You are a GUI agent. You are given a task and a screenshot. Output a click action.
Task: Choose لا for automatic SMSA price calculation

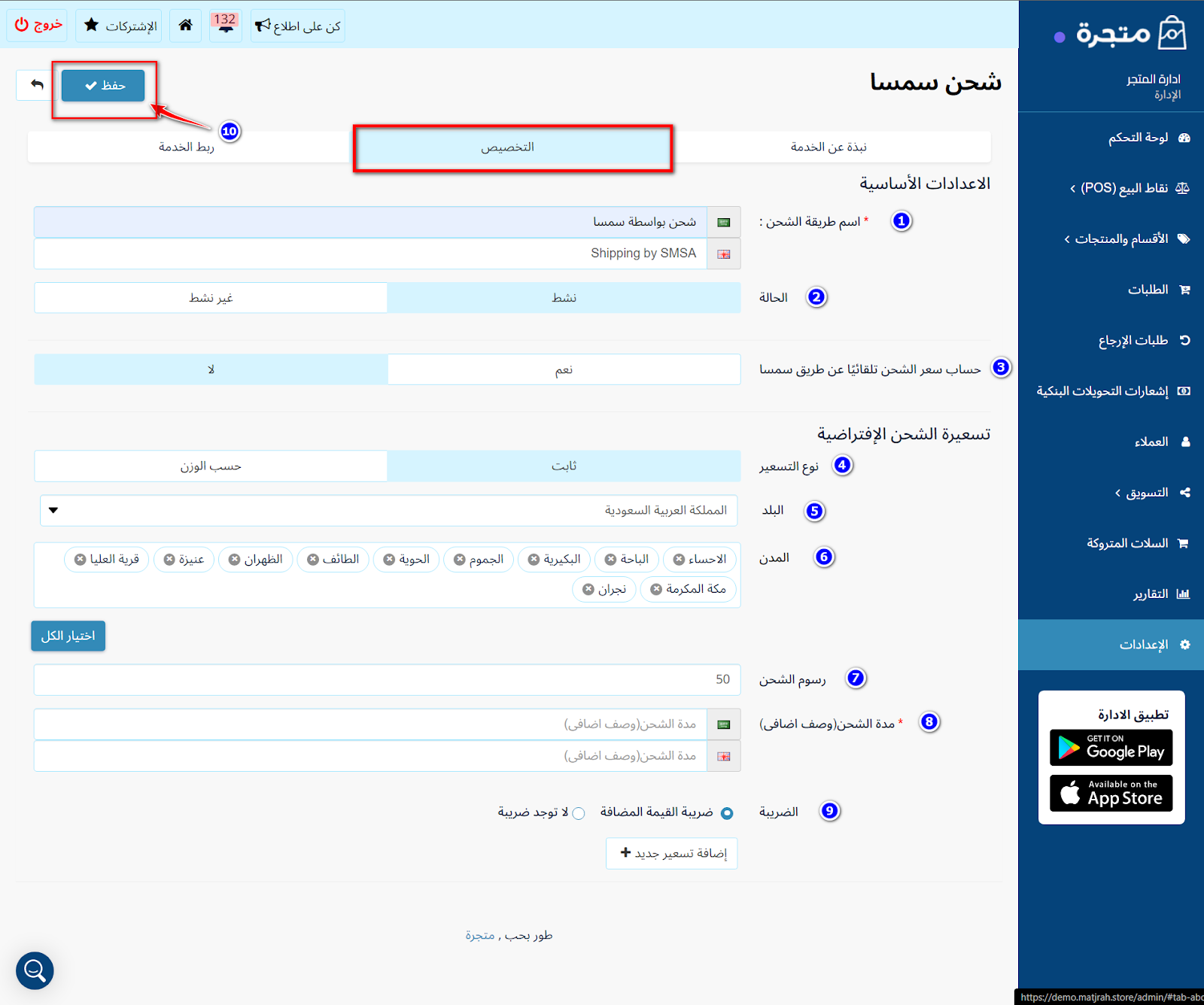tap(211, 369)
